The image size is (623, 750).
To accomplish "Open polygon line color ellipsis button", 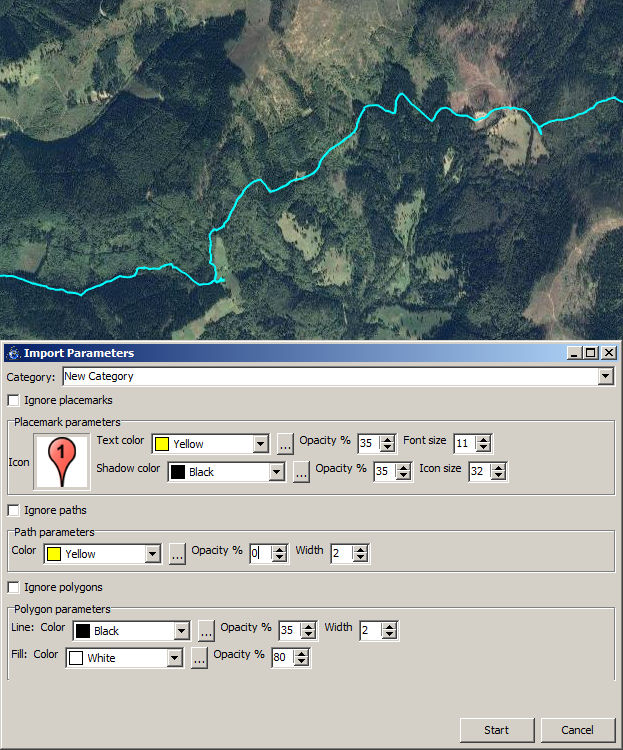I will pos(206,631).
